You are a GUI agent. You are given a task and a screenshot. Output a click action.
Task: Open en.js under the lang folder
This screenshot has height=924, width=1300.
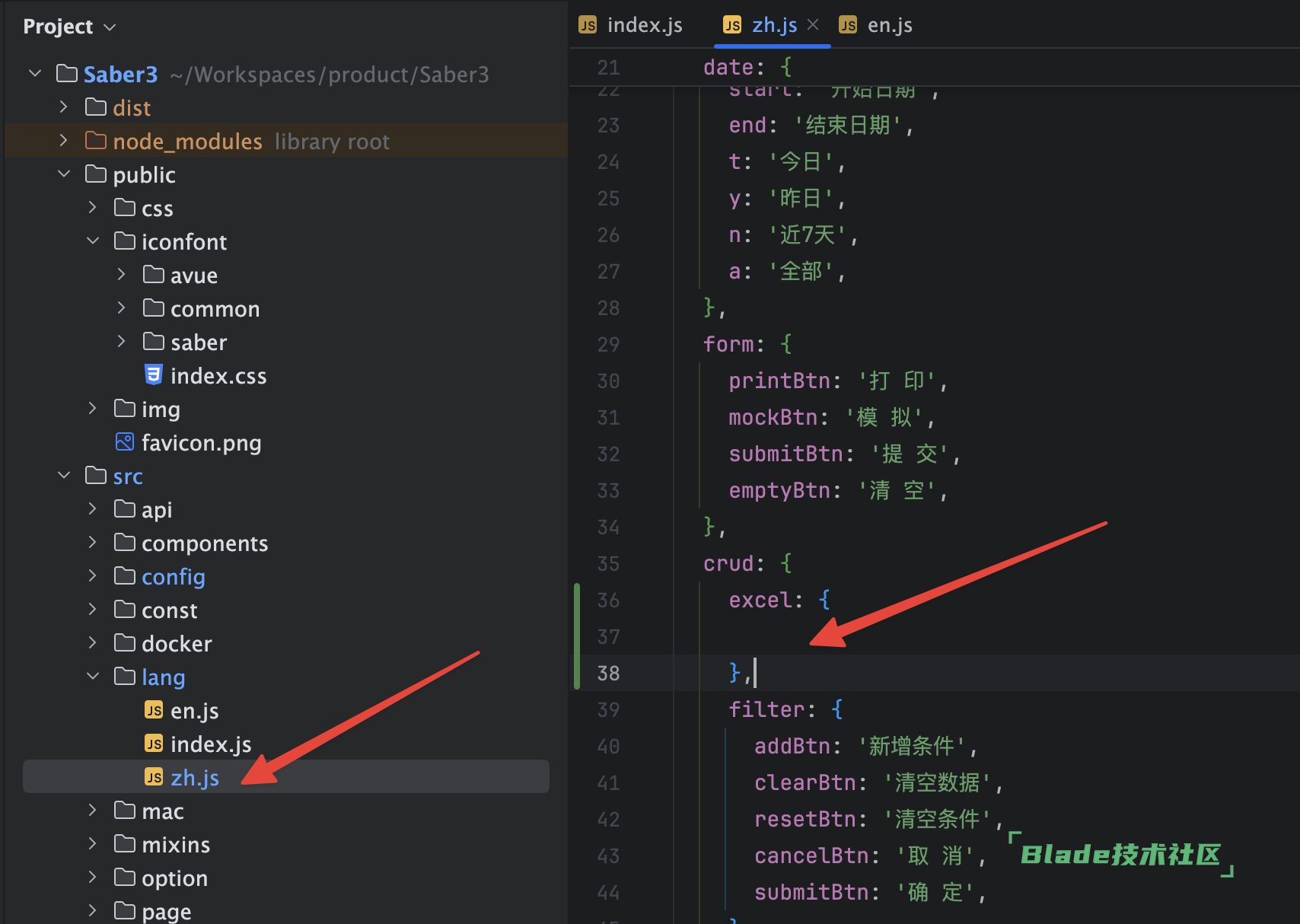(195, 710)
